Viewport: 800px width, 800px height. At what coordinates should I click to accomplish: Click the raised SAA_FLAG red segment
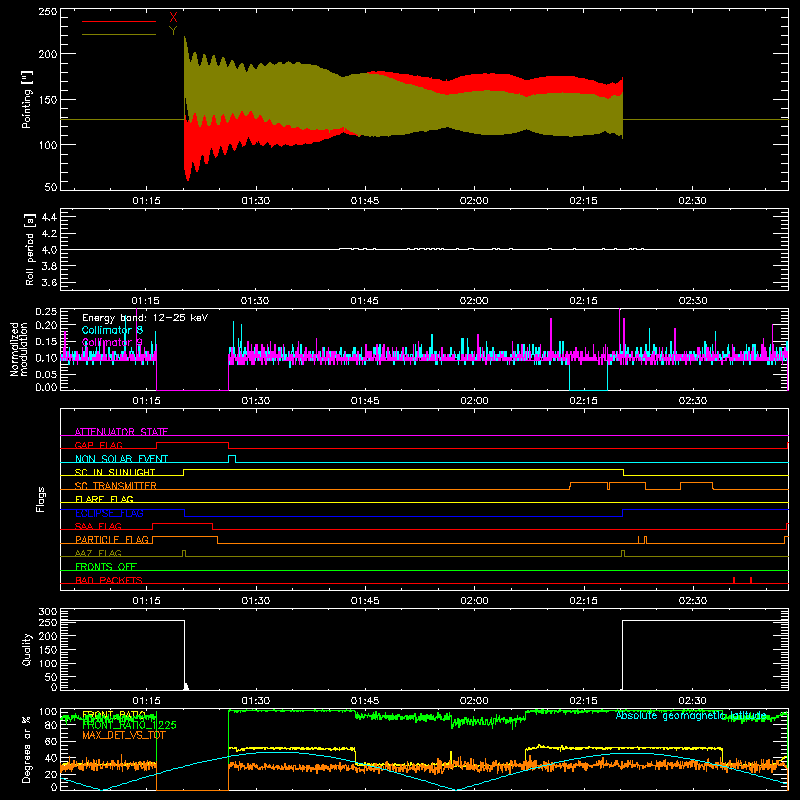[183, 524]
